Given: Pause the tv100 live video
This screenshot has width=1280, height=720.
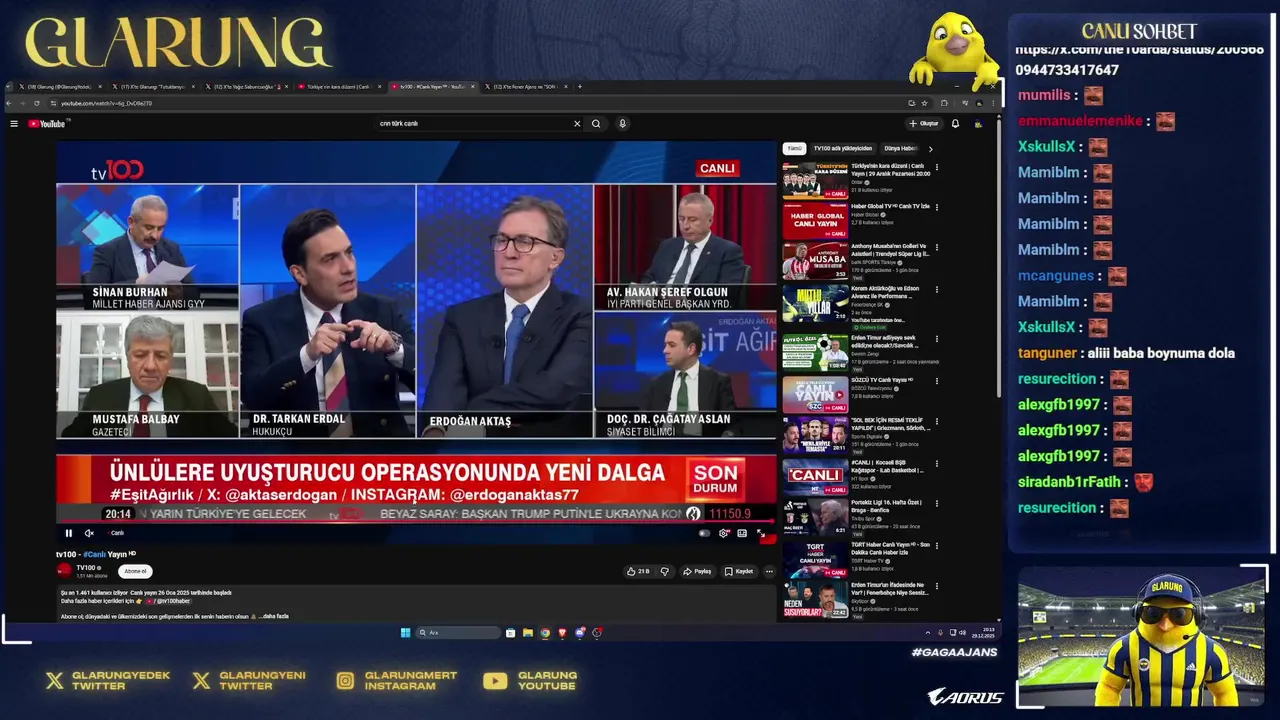Looking at the screenshot, I should 69,533.
